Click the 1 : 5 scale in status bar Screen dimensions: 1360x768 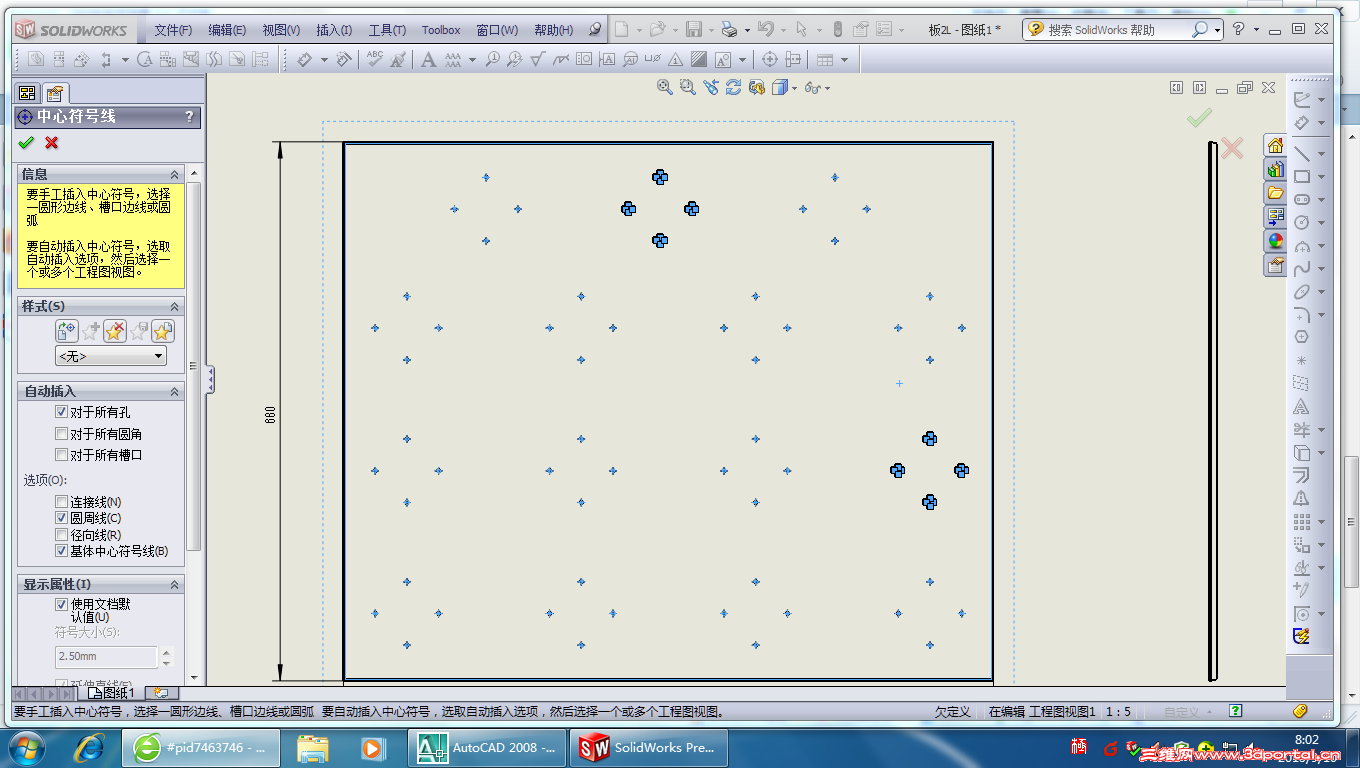[1119, 712]
